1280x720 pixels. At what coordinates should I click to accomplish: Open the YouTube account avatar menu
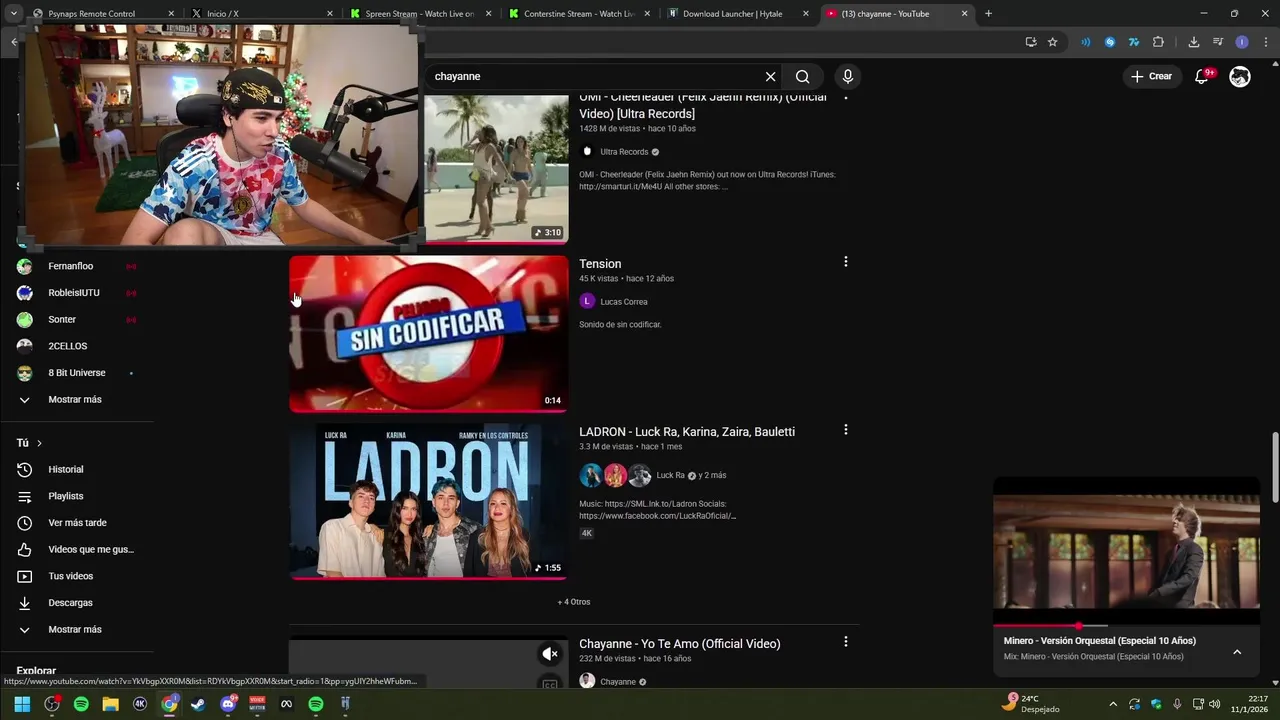(x=1240, y=76)
